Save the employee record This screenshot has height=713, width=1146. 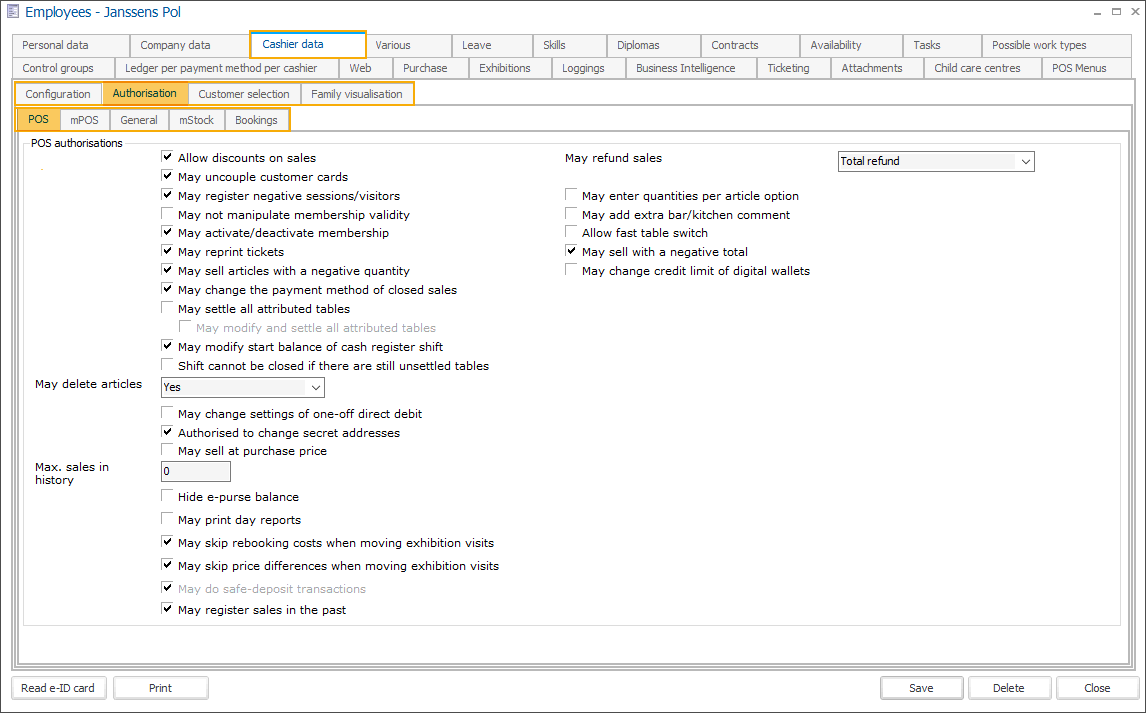tap(921, 688)
